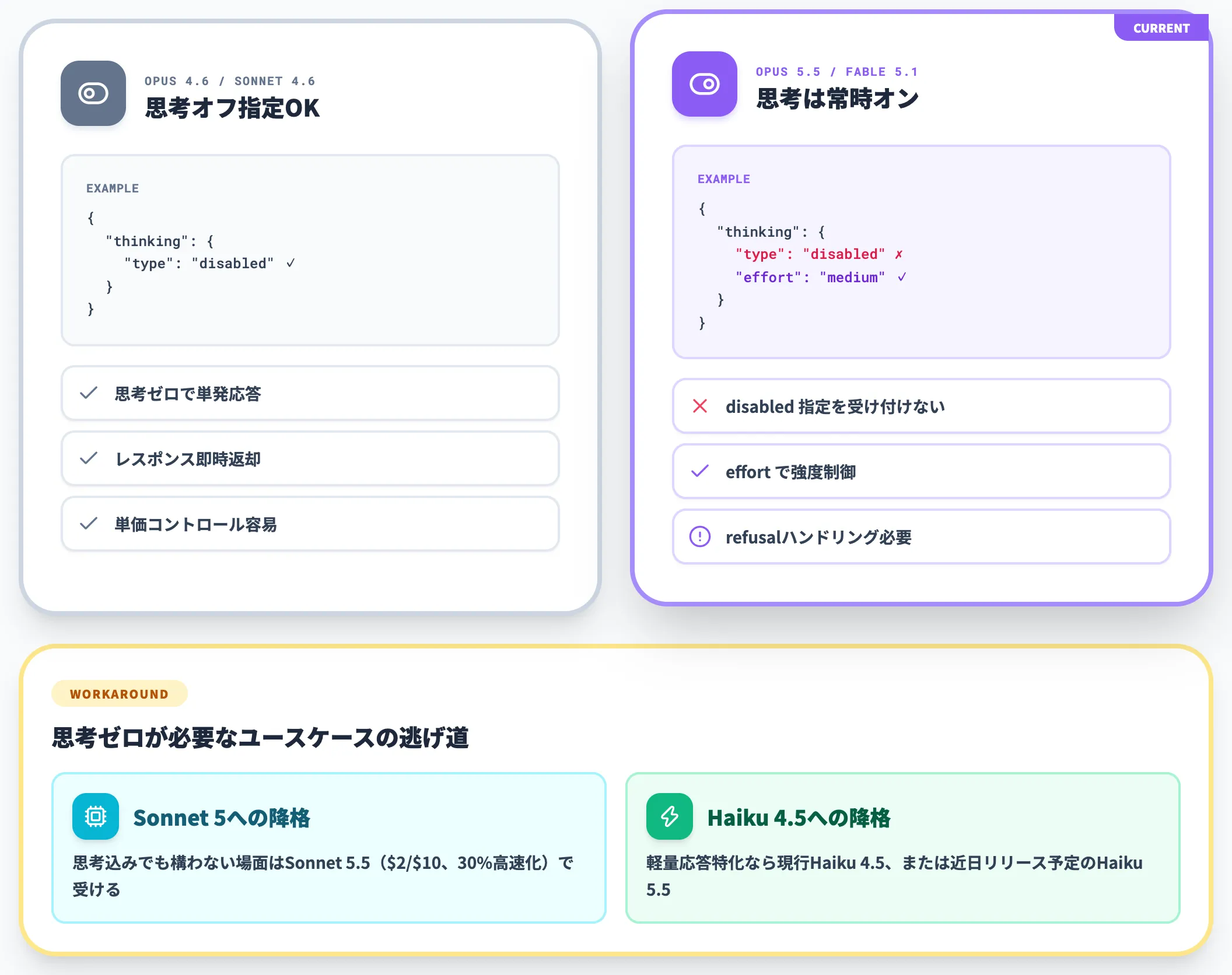Click the Sonnet 5への降格 title
This screenshot has width=1232, height=975.
(222, 818)
